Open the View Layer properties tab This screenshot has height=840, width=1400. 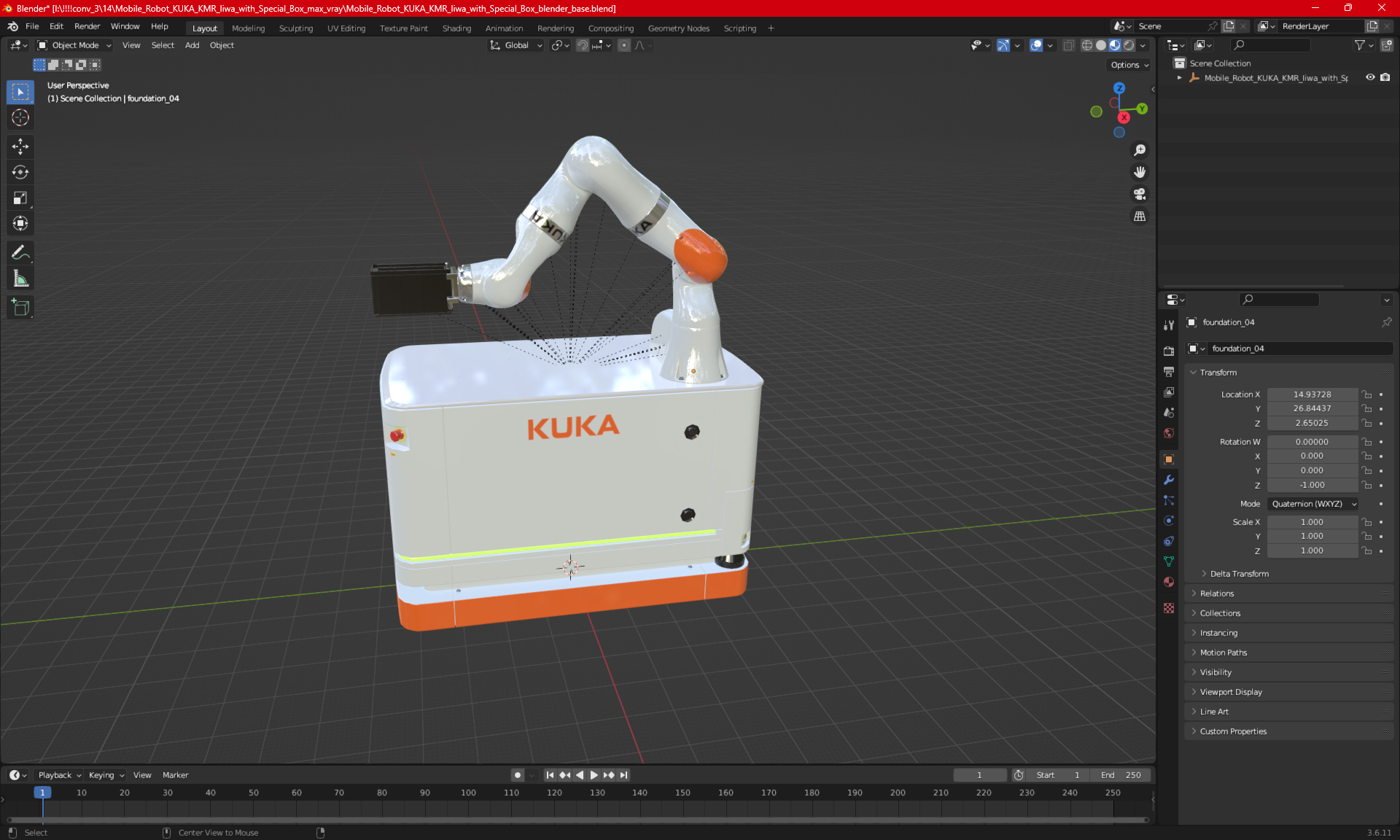pos(1169,392)
